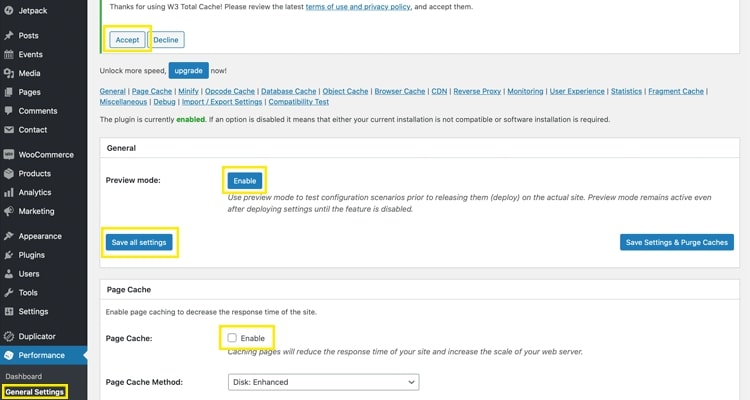Open Import / Export Settings link
Viewport: 750px width, 400px height.
222,101
